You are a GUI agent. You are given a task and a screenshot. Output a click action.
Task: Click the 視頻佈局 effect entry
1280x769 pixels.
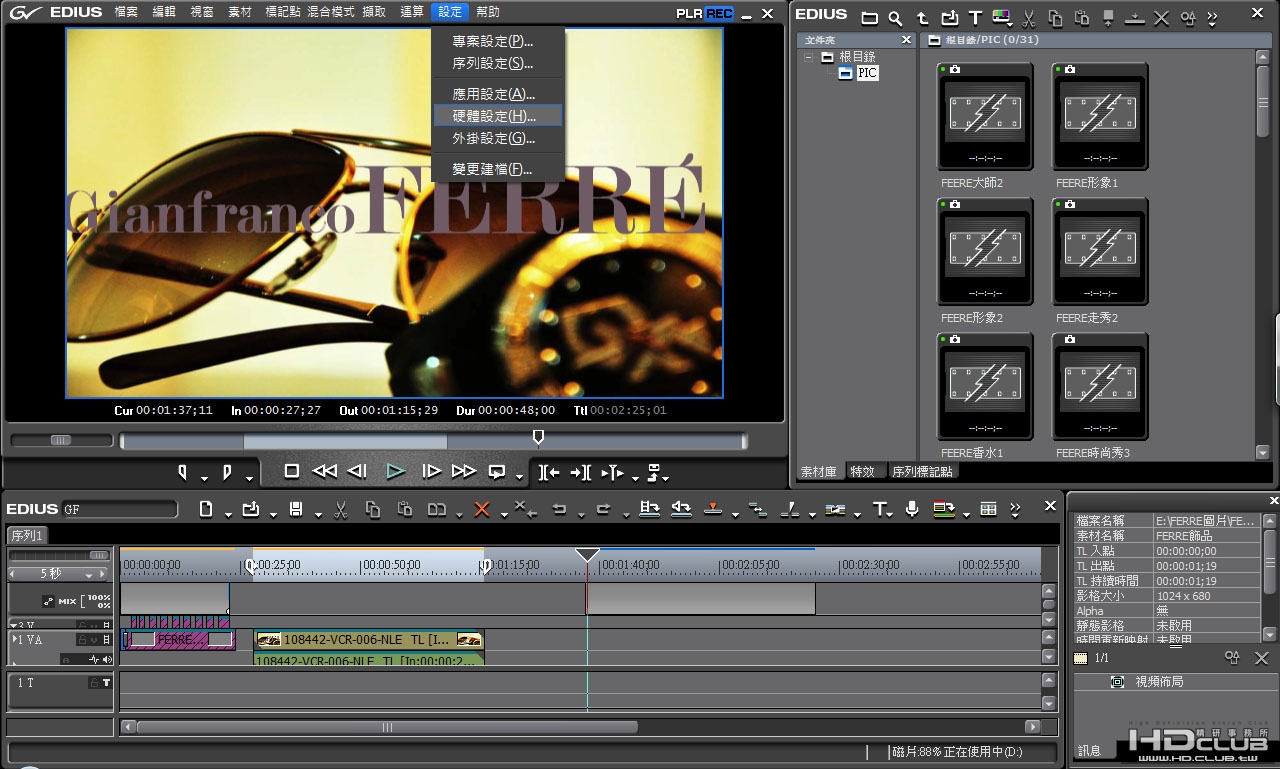[1159, 682]
